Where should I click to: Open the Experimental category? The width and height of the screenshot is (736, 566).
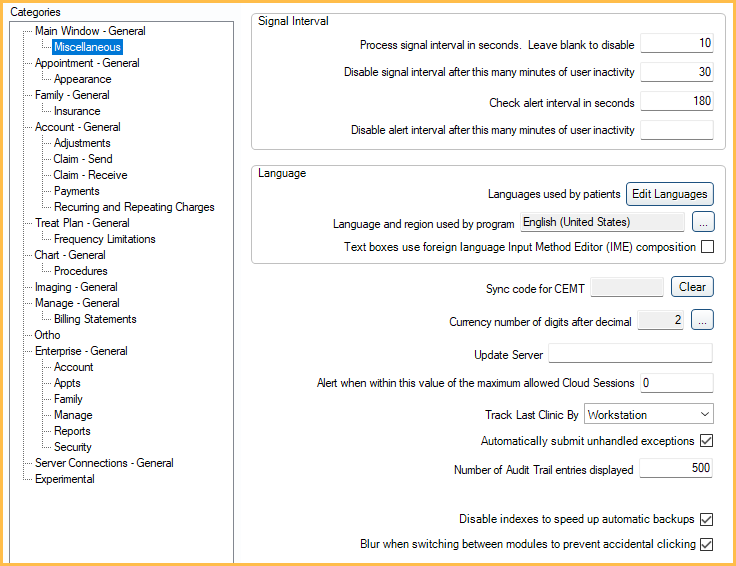click(x=65, y=479)
